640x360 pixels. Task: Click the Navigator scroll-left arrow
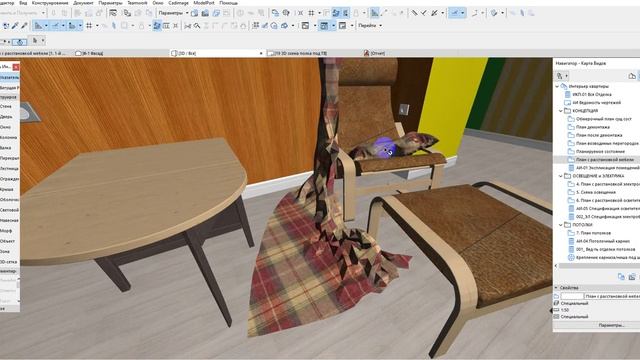tap(556, 266)
